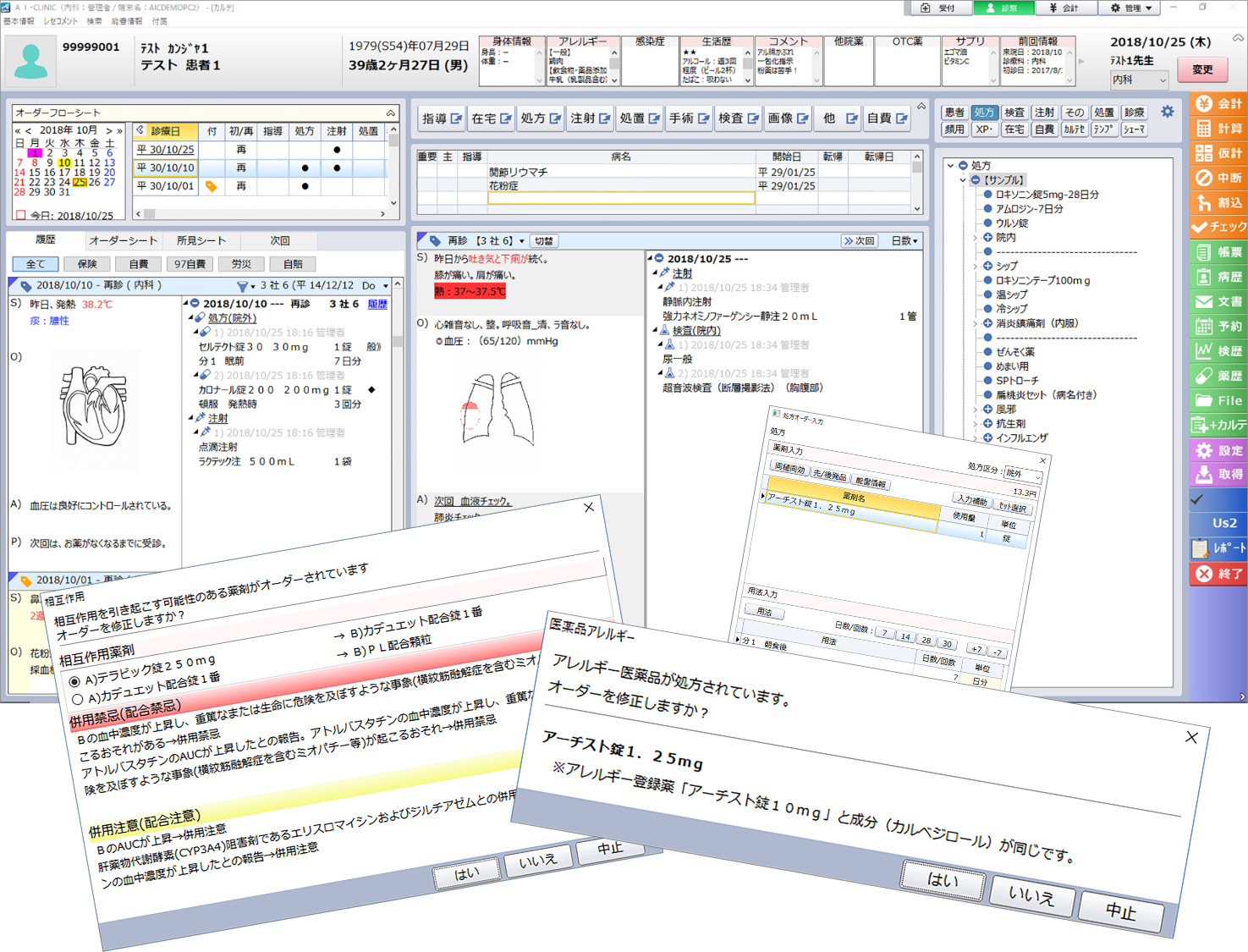Viewport: 1248px width, 952px height.
Task: Click the 検査 order entry button
Action: (738, 118)
